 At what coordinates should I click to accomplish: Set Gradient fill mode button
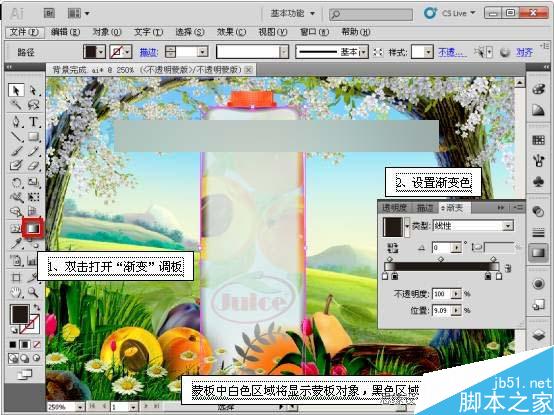[25, 344]
